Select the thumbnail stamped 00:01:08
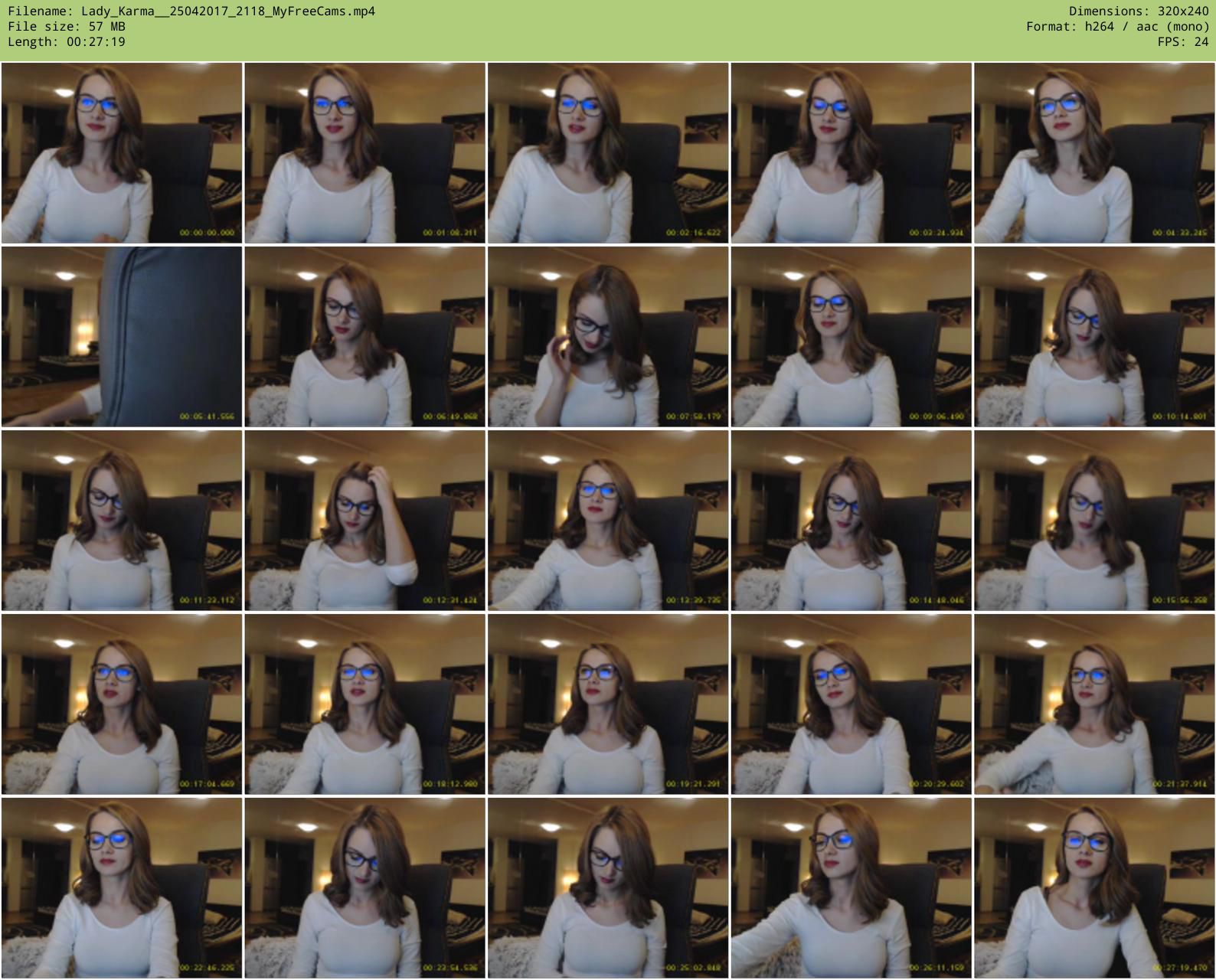The height and width of the screenshot is (980, 1216). tap(364, 153)
